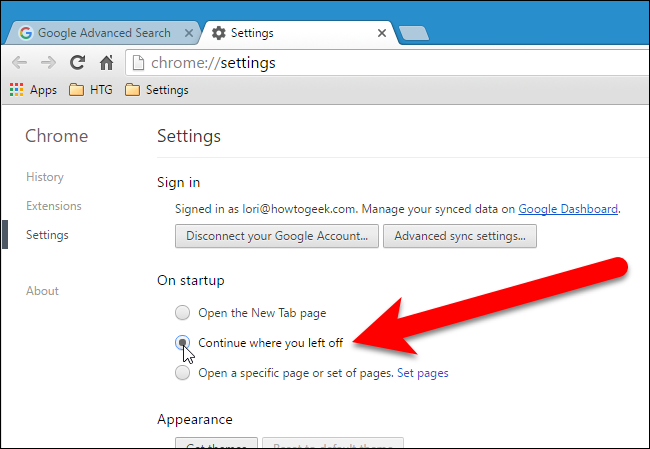Open the Apps grid shortcut
The height and width of the screenshot is (449, 650).
click(x=33, y=90)
